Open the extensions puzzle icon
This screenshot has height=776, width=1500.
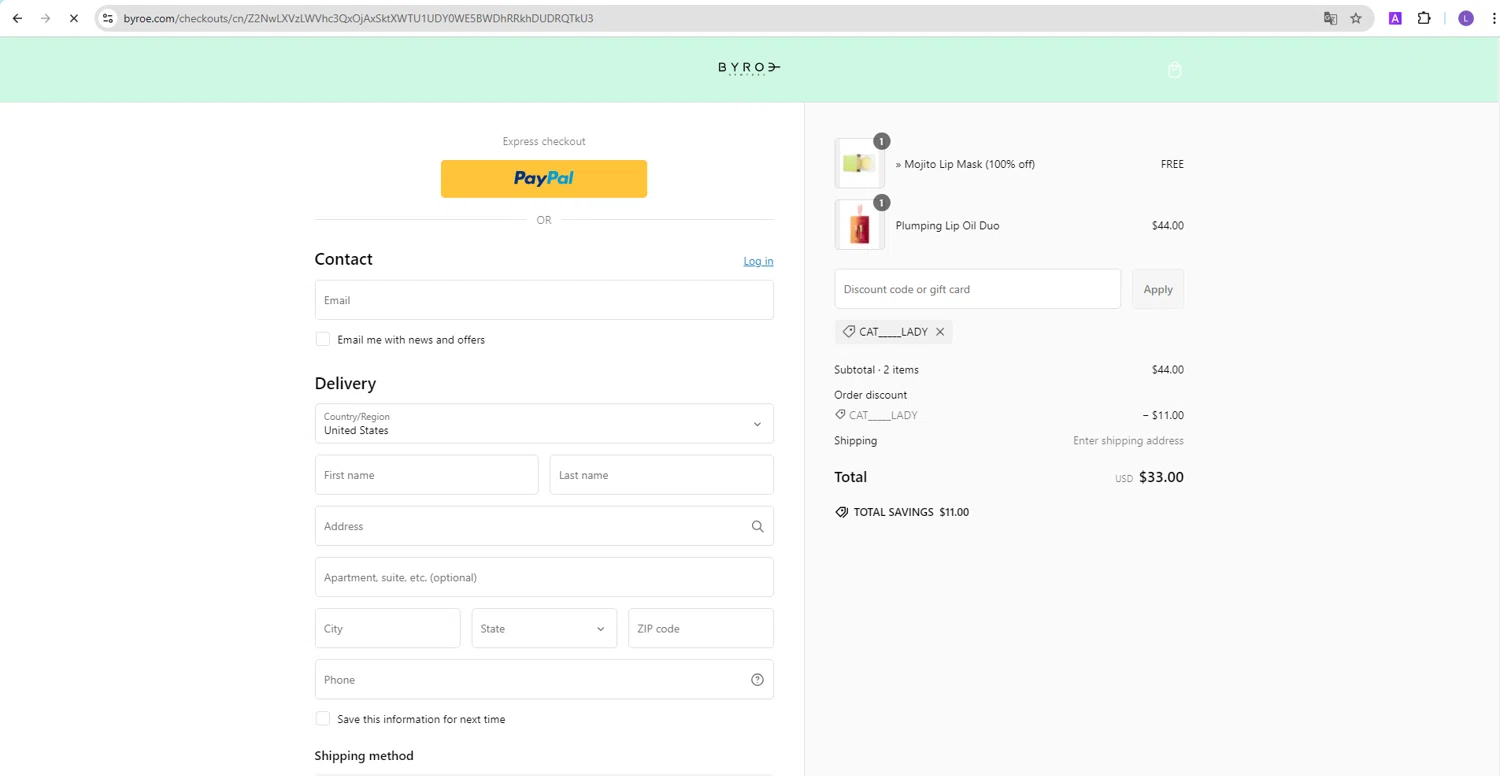tap(1424, 18)
